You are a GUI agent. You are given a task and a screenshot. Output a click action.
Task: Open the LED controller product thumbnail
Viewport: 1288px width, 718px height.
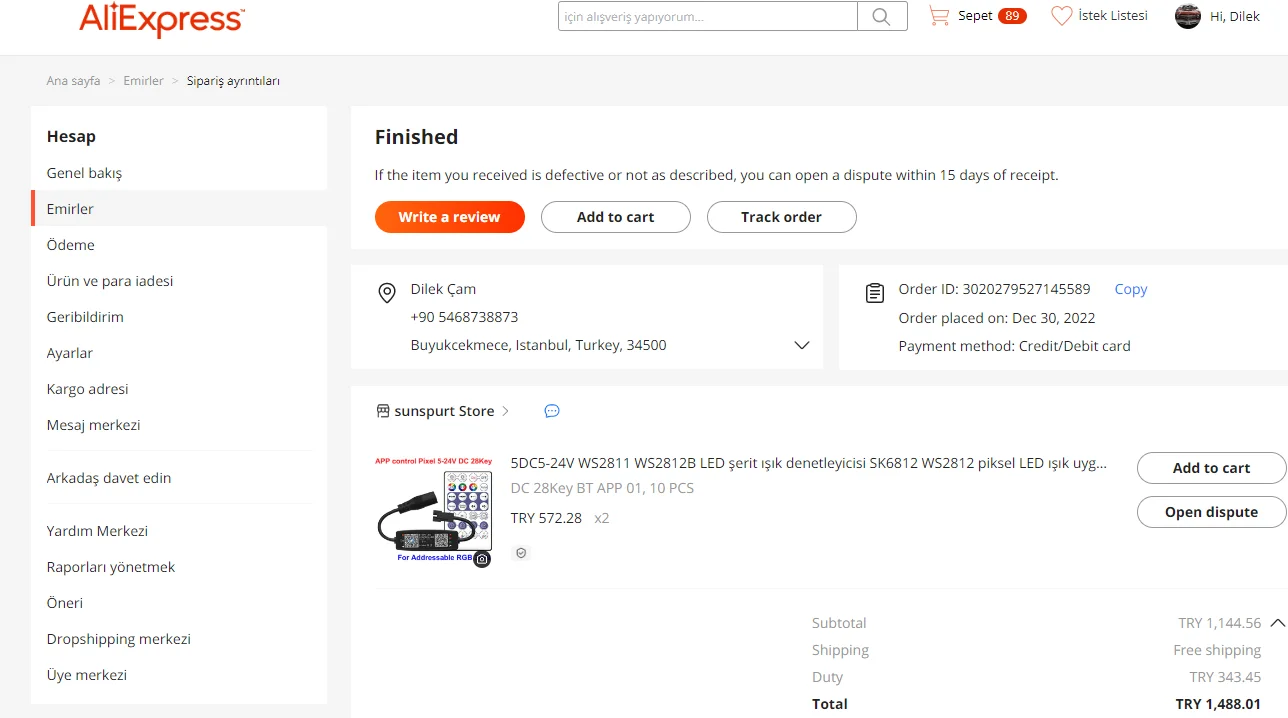(433, 509)
